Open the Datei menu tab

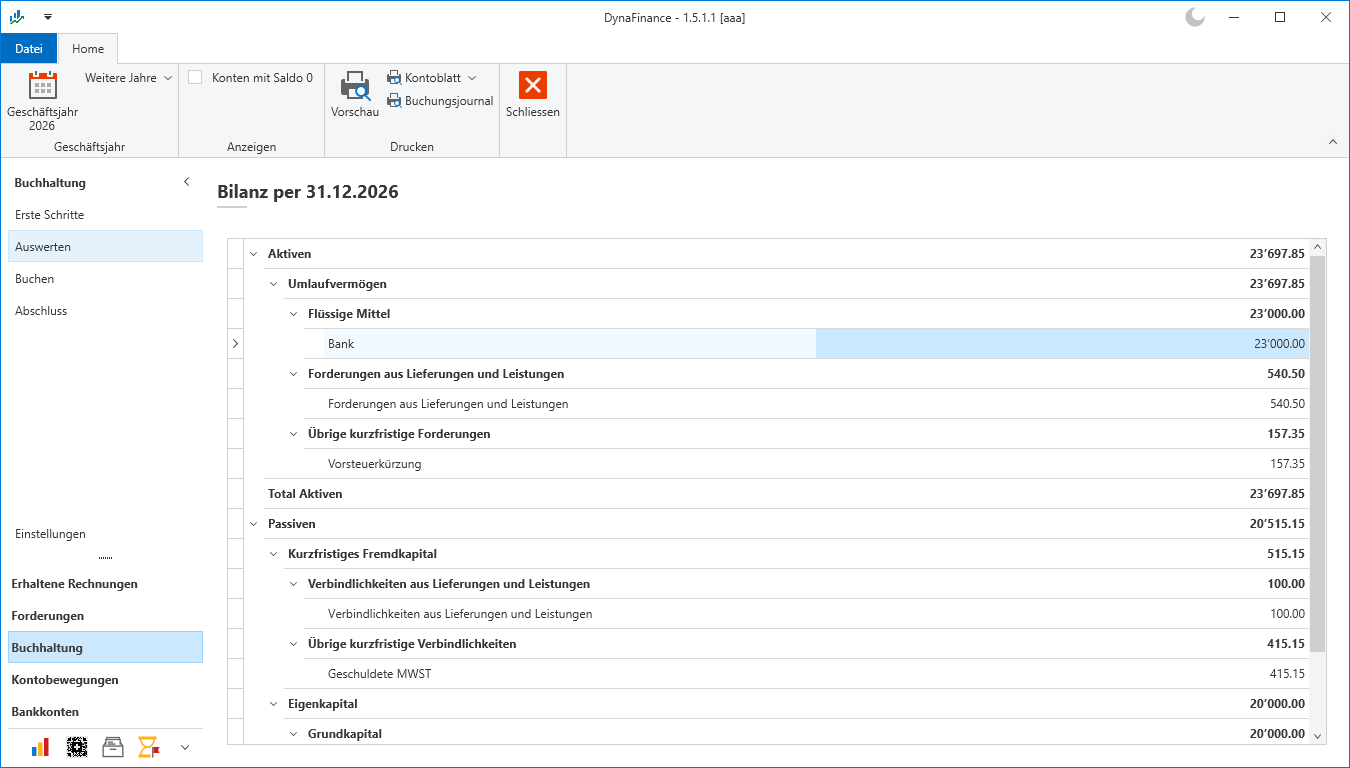(29, 48)
